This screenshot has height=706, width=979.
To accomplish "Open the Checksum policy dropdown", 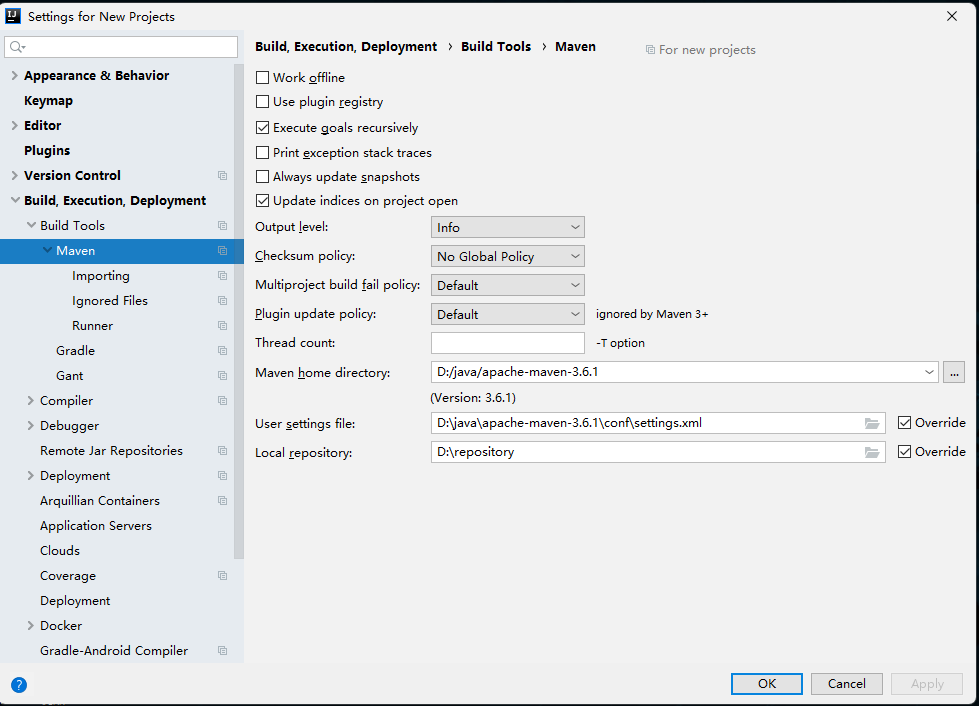I will pos(508,256).
